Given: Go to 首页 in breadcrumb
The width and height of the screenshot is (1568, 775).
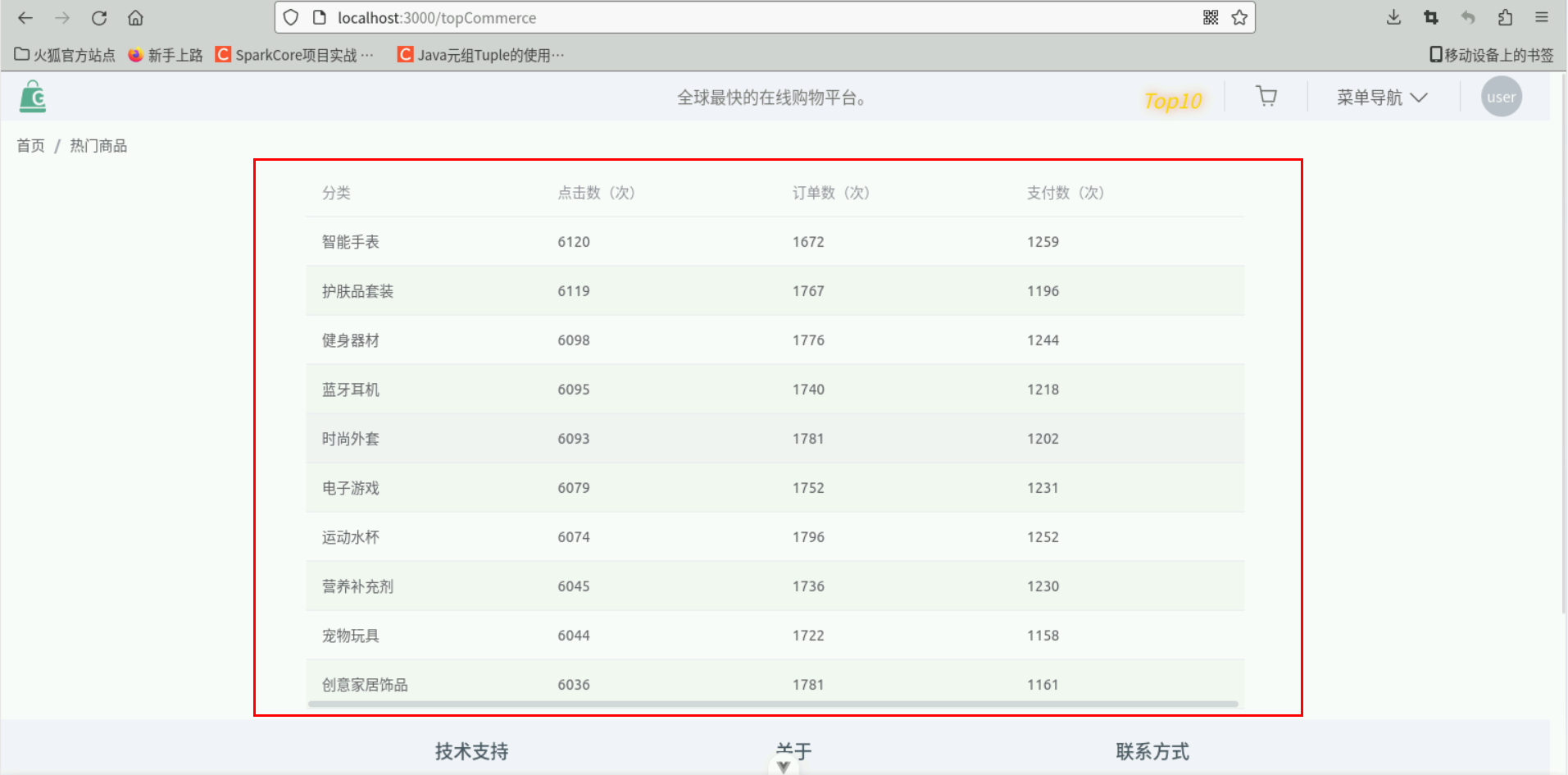Looking at the screenshot, I should (30, 146).
